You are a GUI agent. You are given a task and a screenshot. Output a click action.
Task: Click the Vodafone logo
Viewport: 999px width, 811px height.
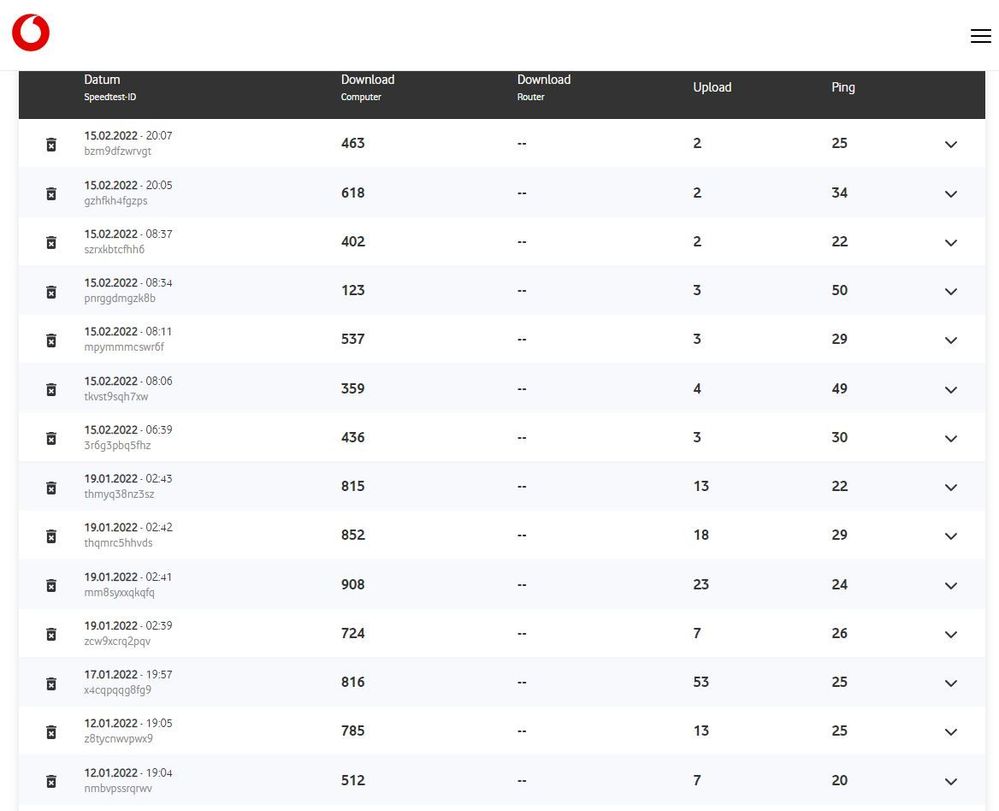(31, 32)
